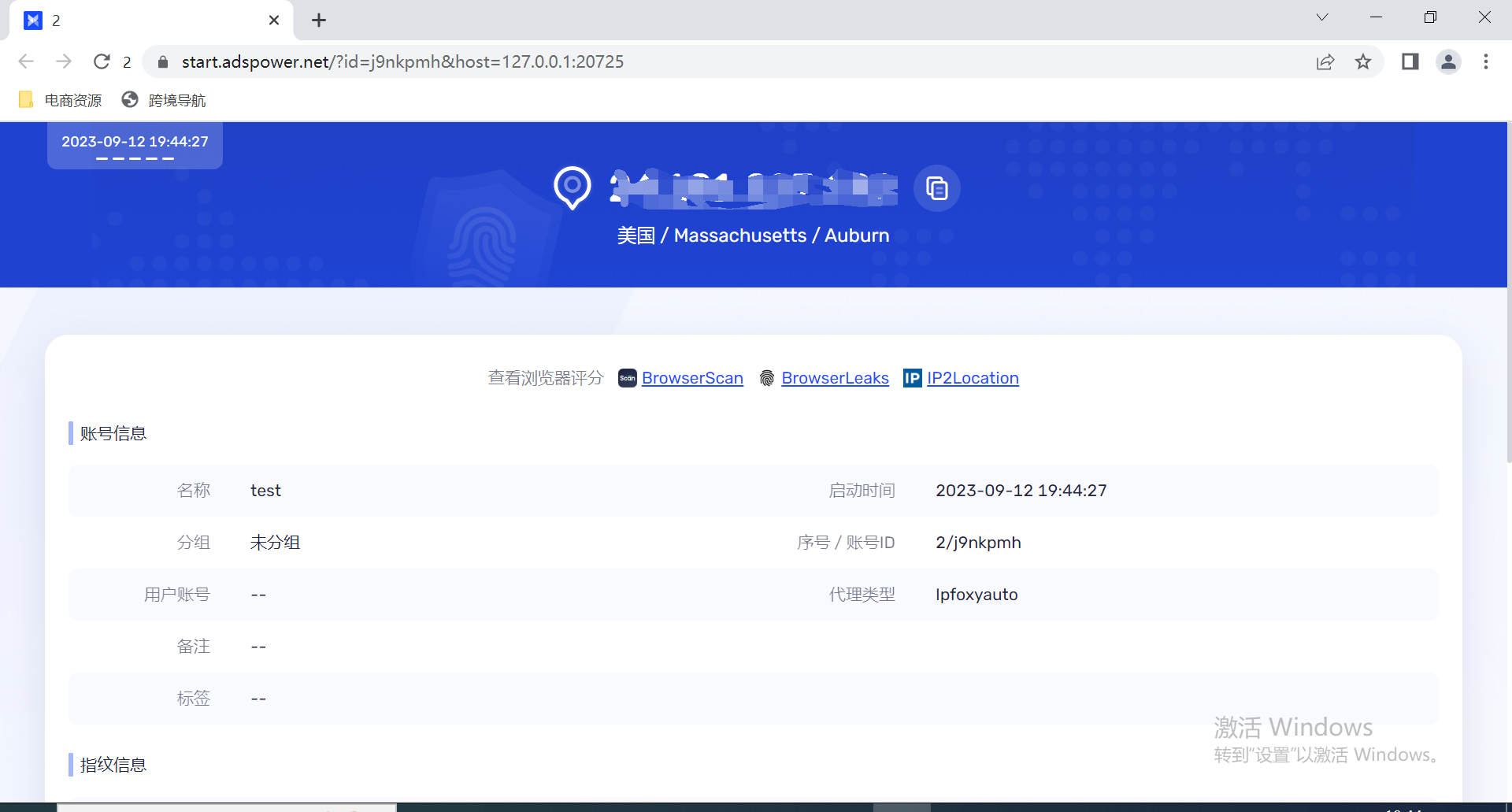View site info via lock icon
This screenshot has width=1512, height=812.
[x=163, y=61]
